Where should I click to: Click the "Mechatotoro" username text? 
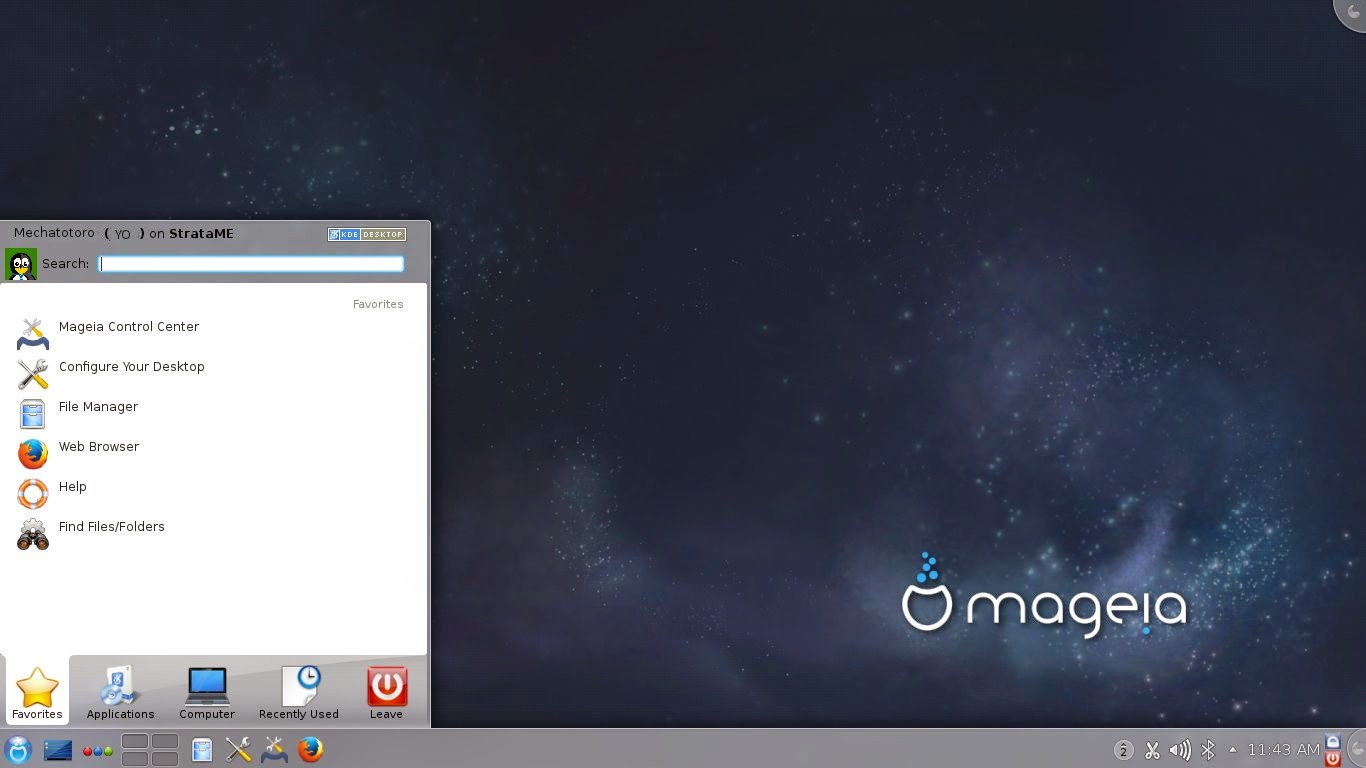click(x=54, y=233)
